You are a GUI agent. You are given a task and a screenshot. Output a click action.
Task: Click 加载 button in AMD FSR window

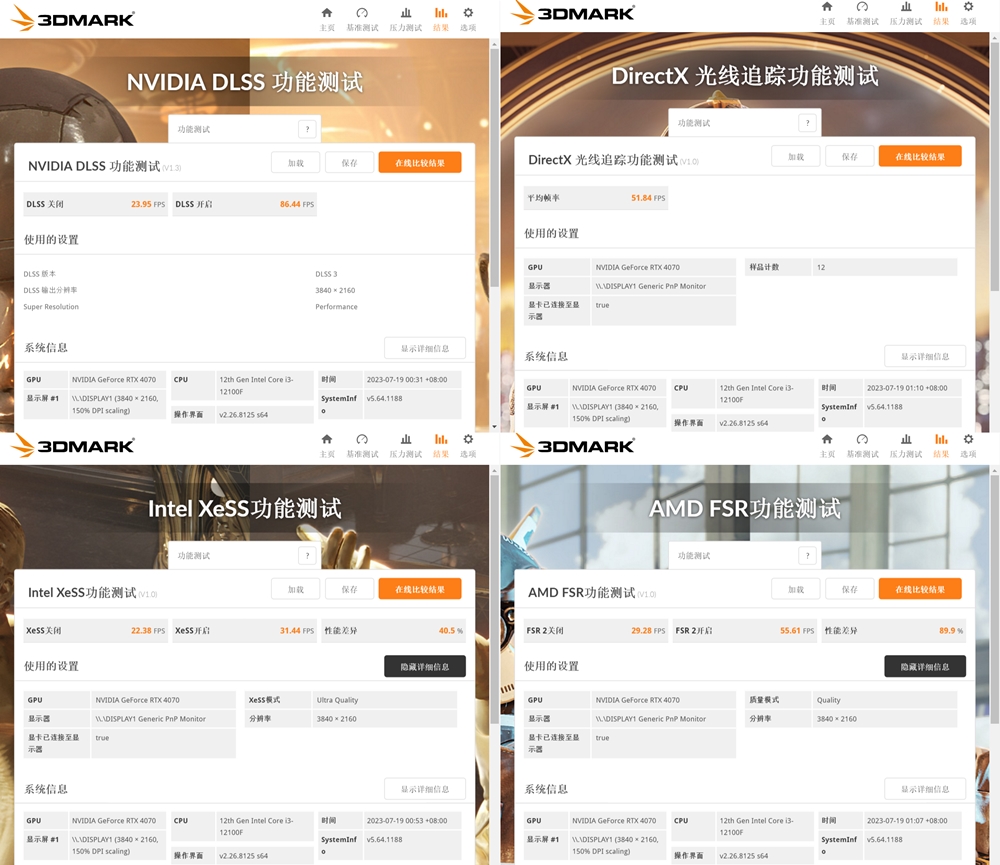coord(795,589)
